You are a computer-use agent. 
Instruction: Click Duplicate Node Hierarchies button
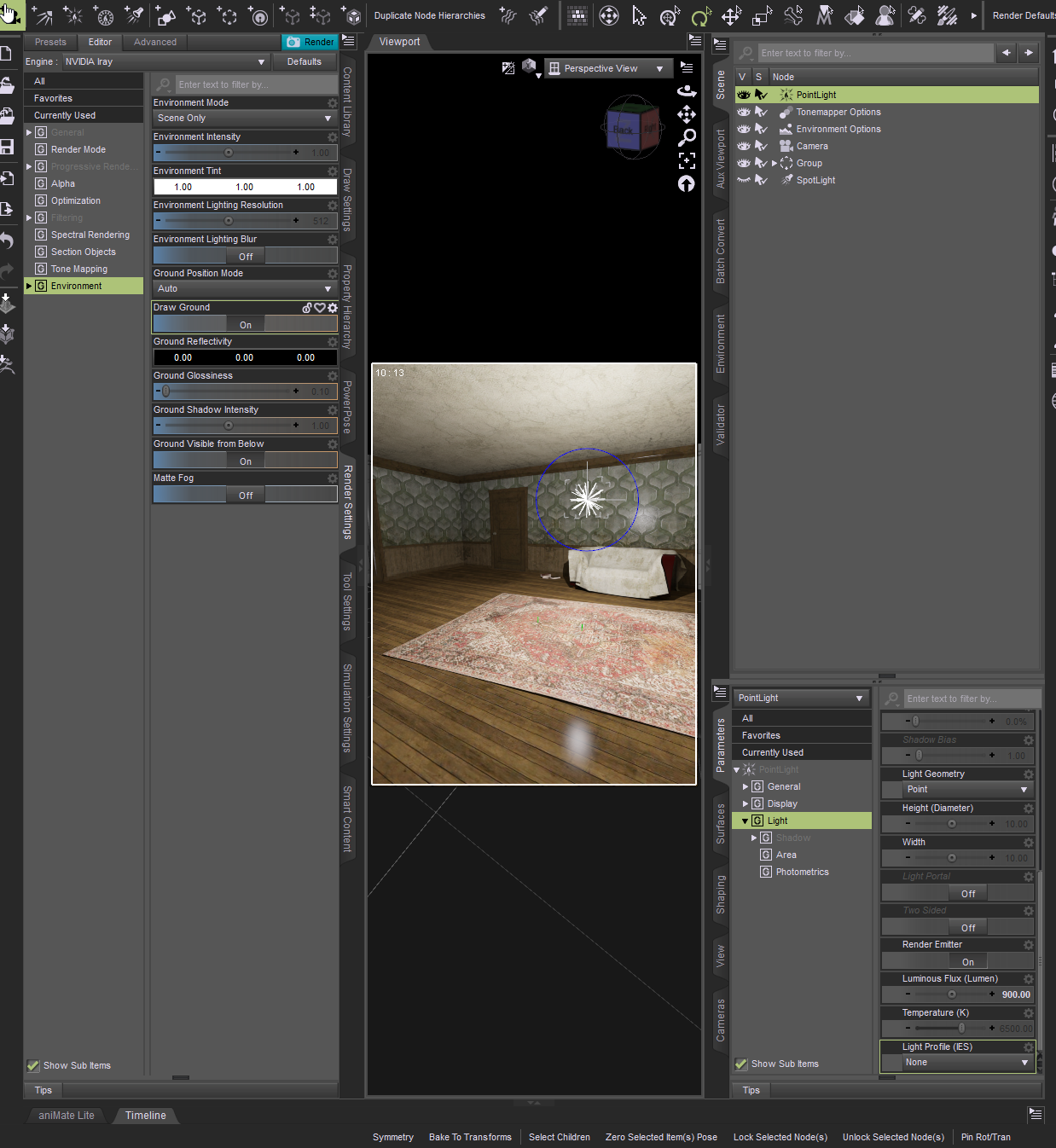pyautogui.click(x=429, y=15)
